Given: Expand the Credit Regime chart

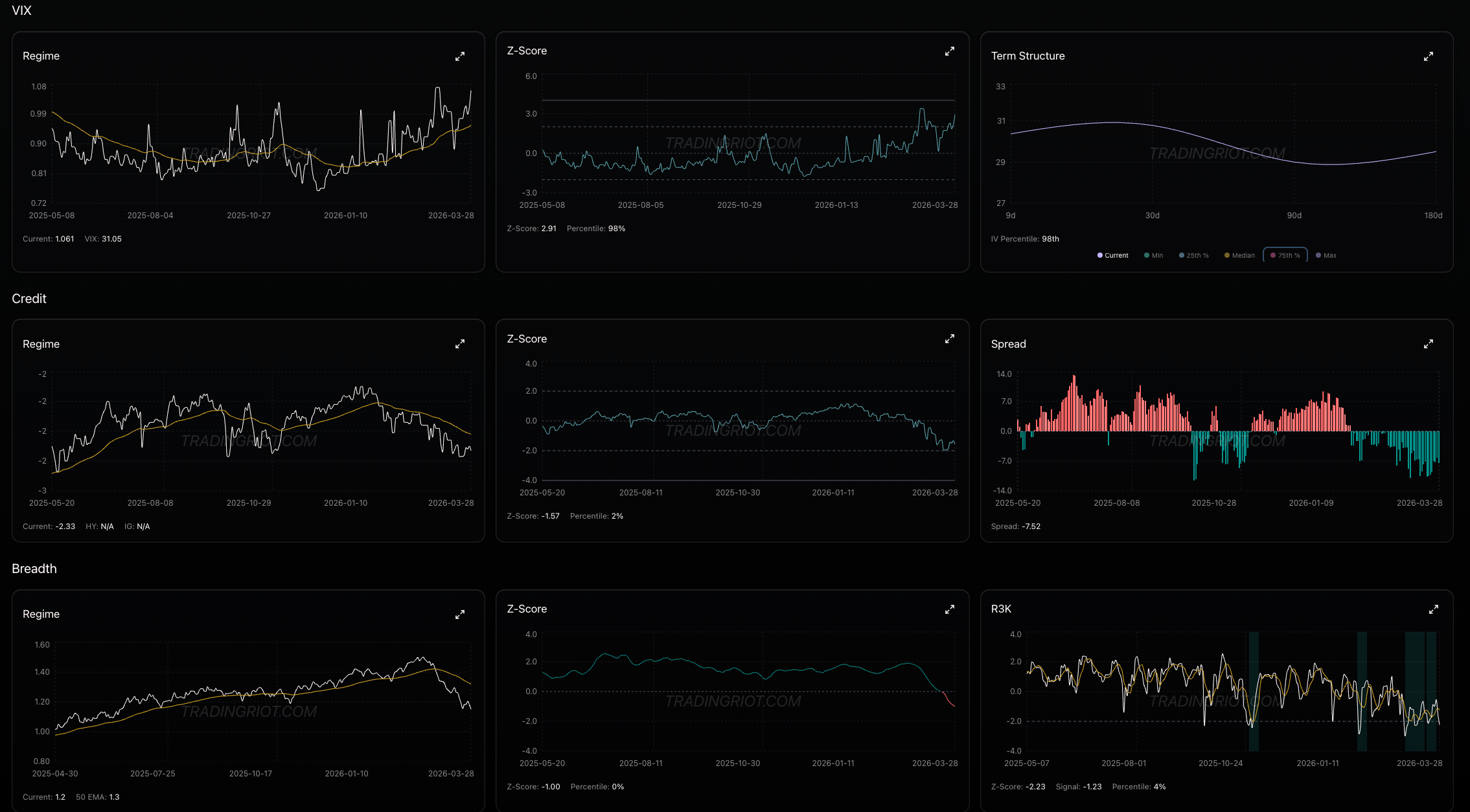Looking at the screenshot, I should point(460,344).
